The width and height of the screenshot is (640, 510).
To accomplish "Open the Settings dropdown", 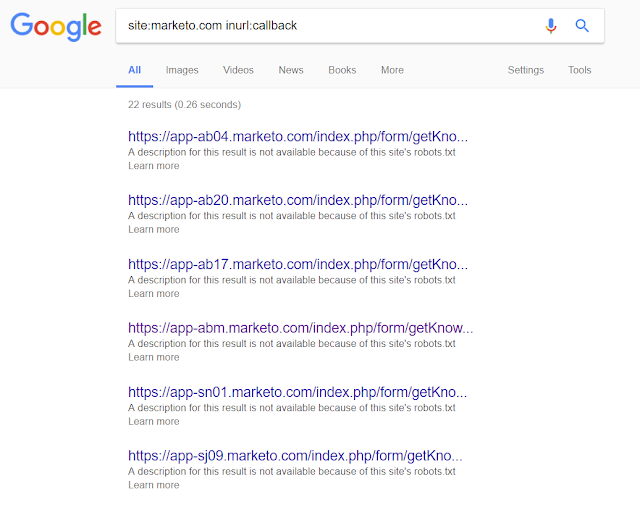I will click(x=525, y=70).
